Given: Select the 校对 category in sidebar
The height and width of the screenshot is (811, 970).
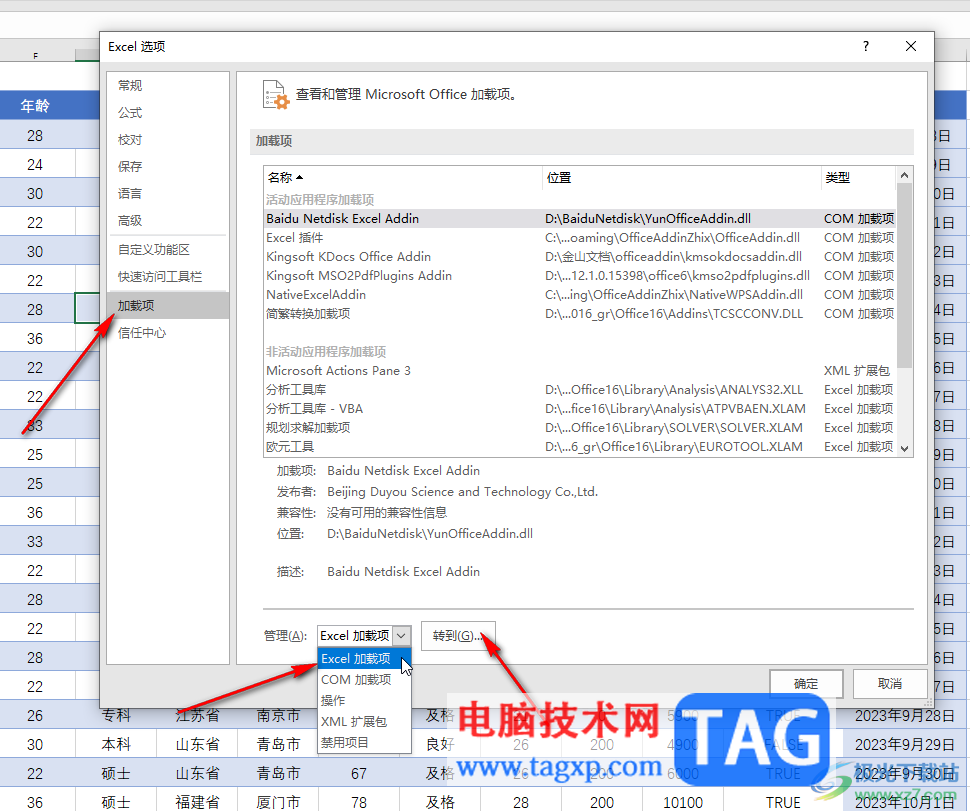Looking at the screenshot, I should point(168,140).
